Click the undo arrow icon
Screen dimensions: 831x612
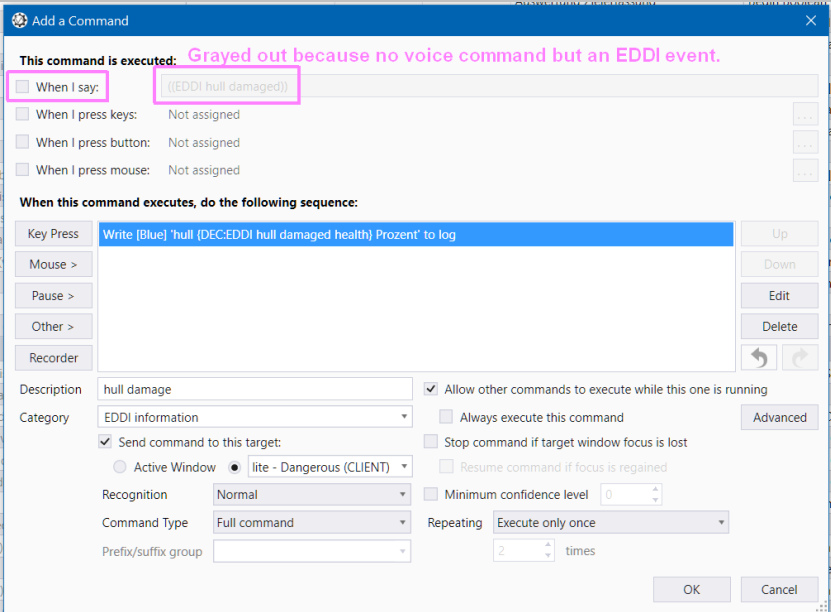pos(759,358)
